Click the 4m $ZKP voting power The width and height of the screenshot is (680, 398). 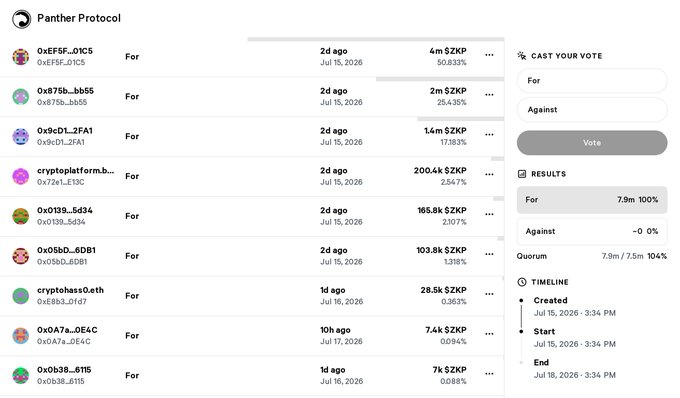[448, 51]
